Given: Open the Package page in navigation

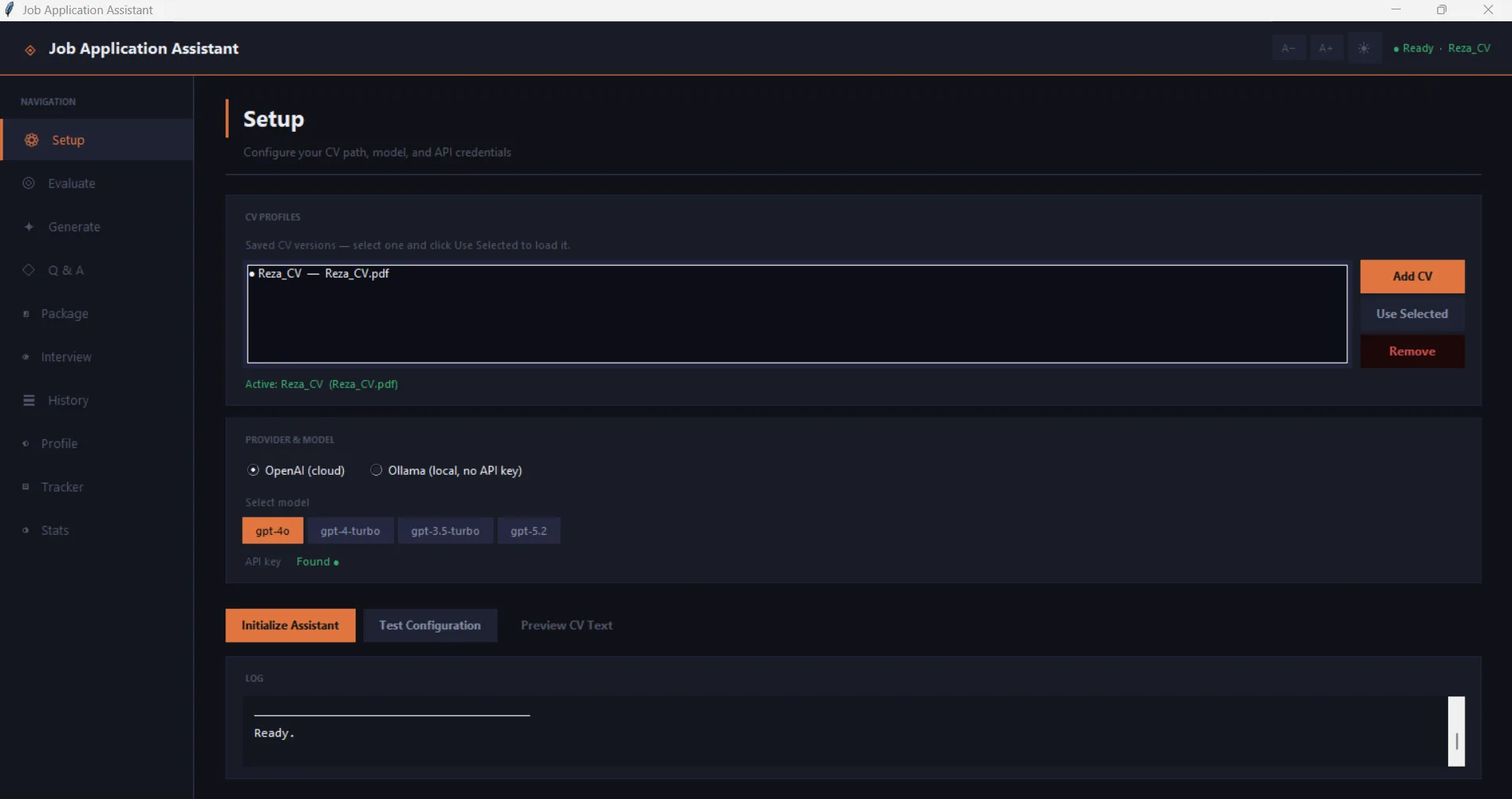Looking at the screenshot, I should click(x=64, y=314).
